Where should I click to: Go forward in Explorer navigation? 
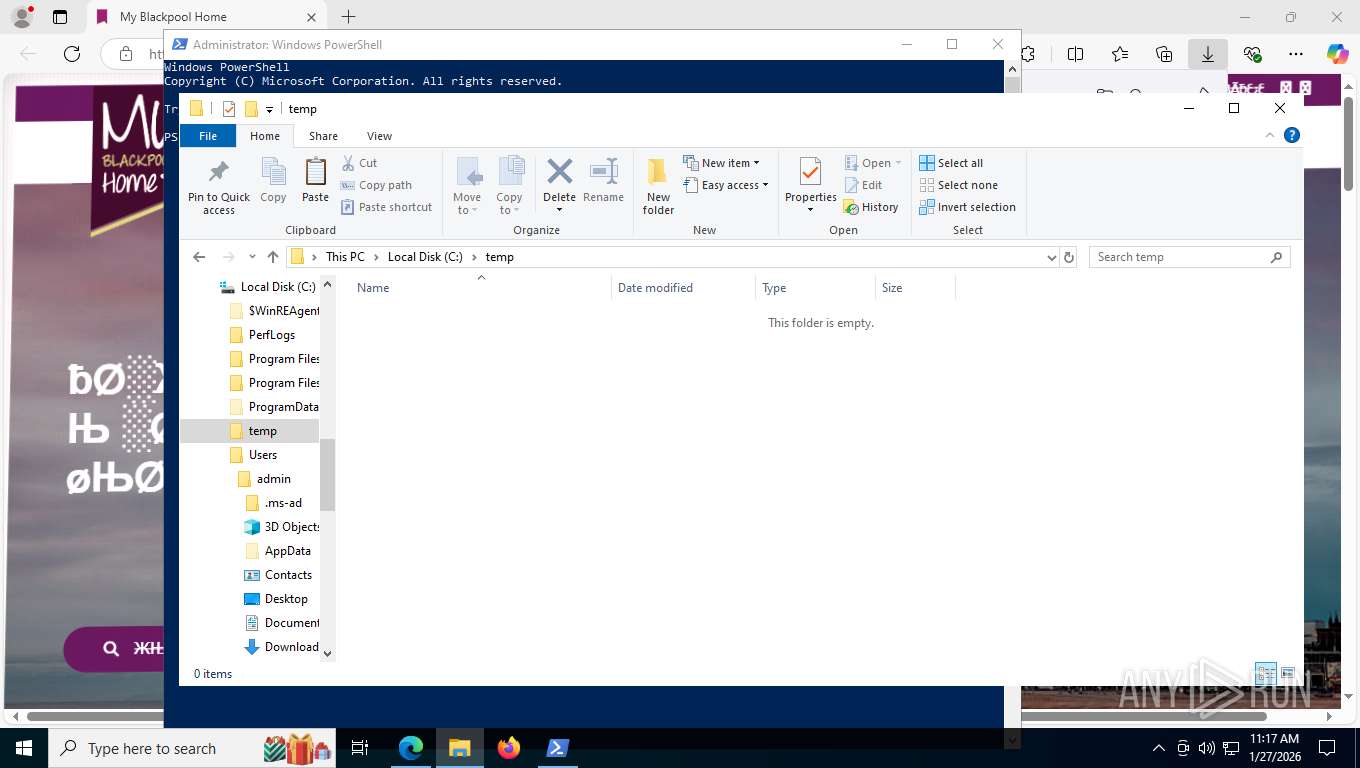228,257
